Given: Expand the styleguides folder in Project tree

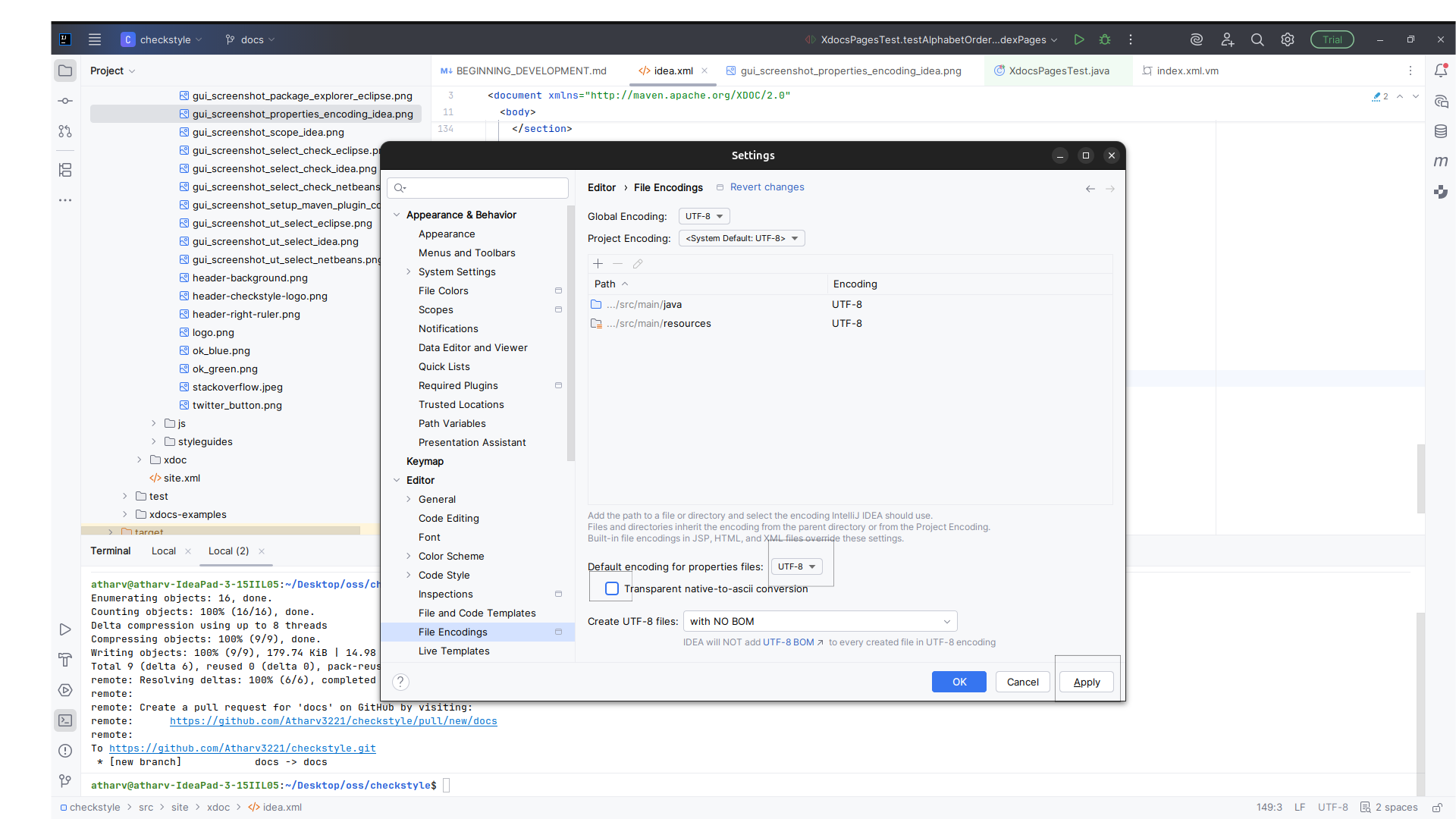Looking at the screenshot, I should [x=154, y=441].
